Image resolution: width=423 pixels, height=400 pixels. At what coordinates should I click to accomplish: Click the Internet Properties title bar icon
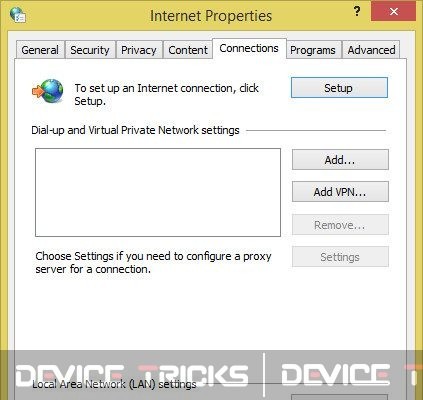click(18, 15)
